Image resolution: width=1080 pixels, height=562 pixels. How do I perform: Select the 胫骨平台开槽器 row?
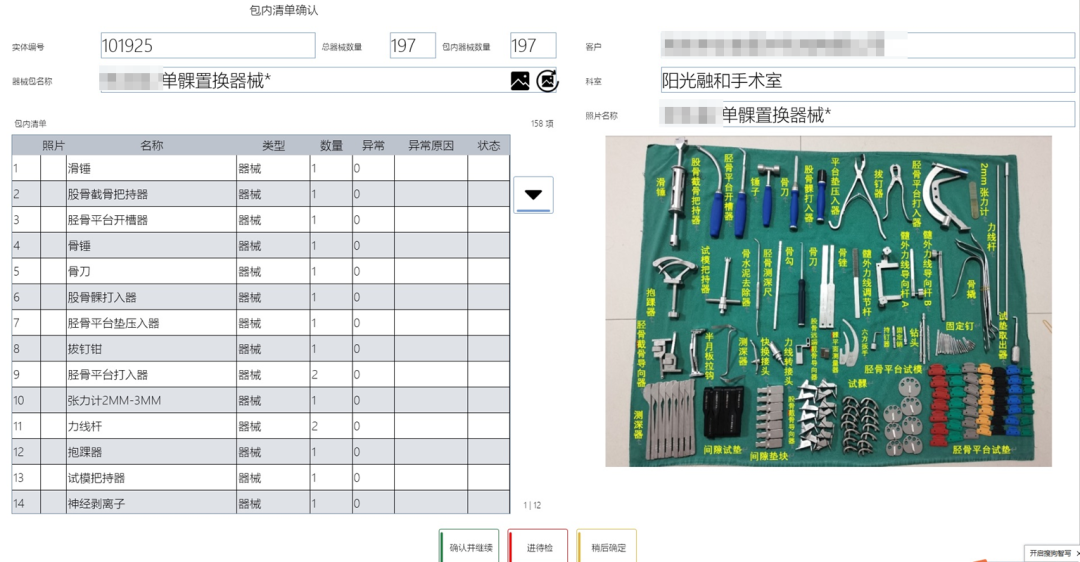[x=261, y=220]
